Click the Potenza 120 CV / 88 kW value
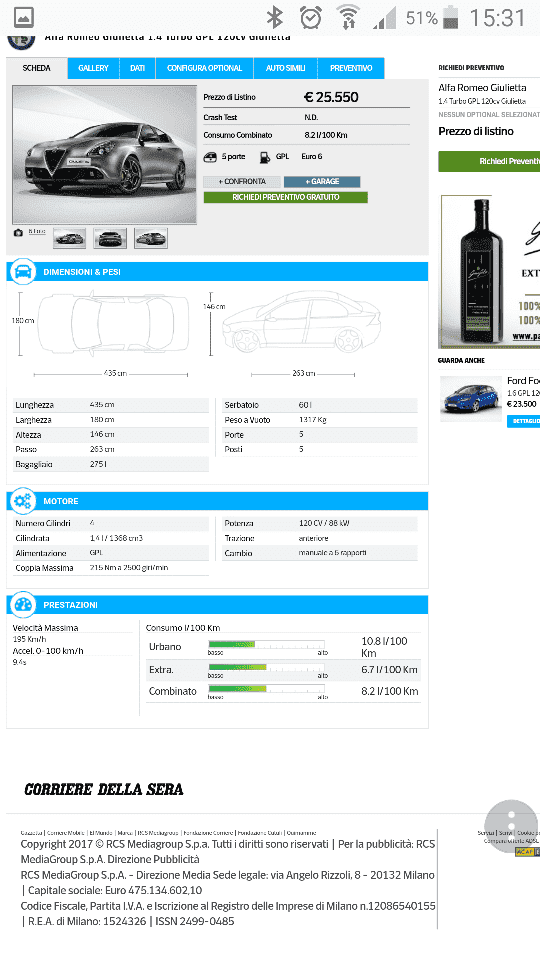This screenshot has width=540, height=960. tap(324, 523)
